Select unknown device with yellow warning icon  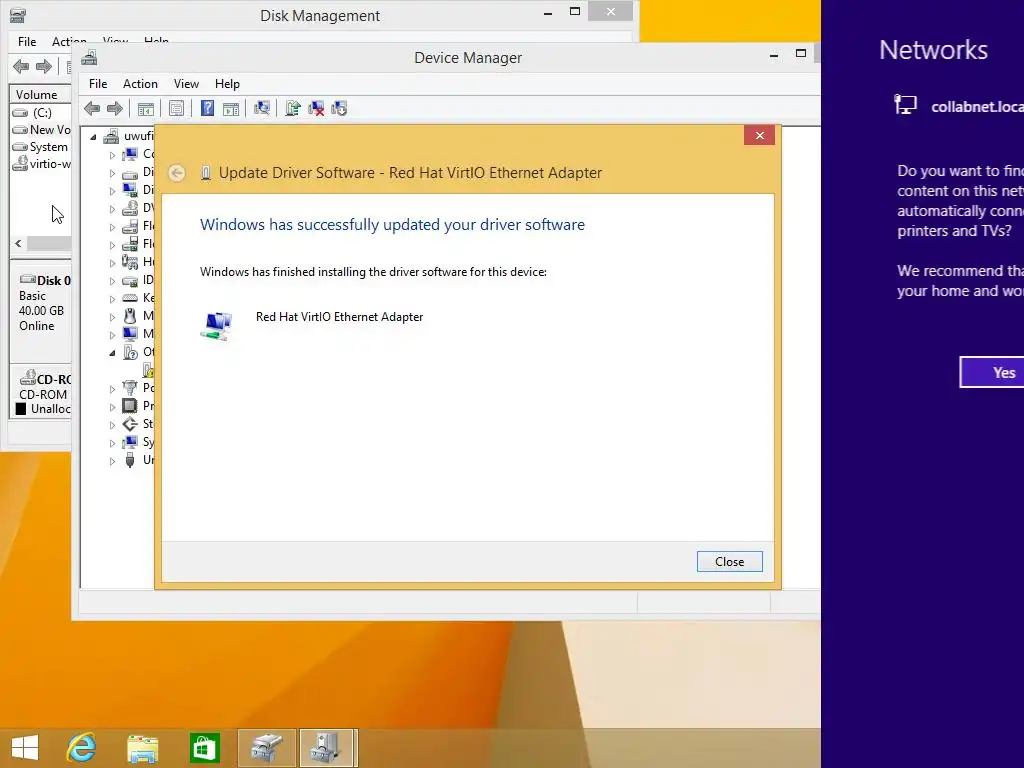149,370
